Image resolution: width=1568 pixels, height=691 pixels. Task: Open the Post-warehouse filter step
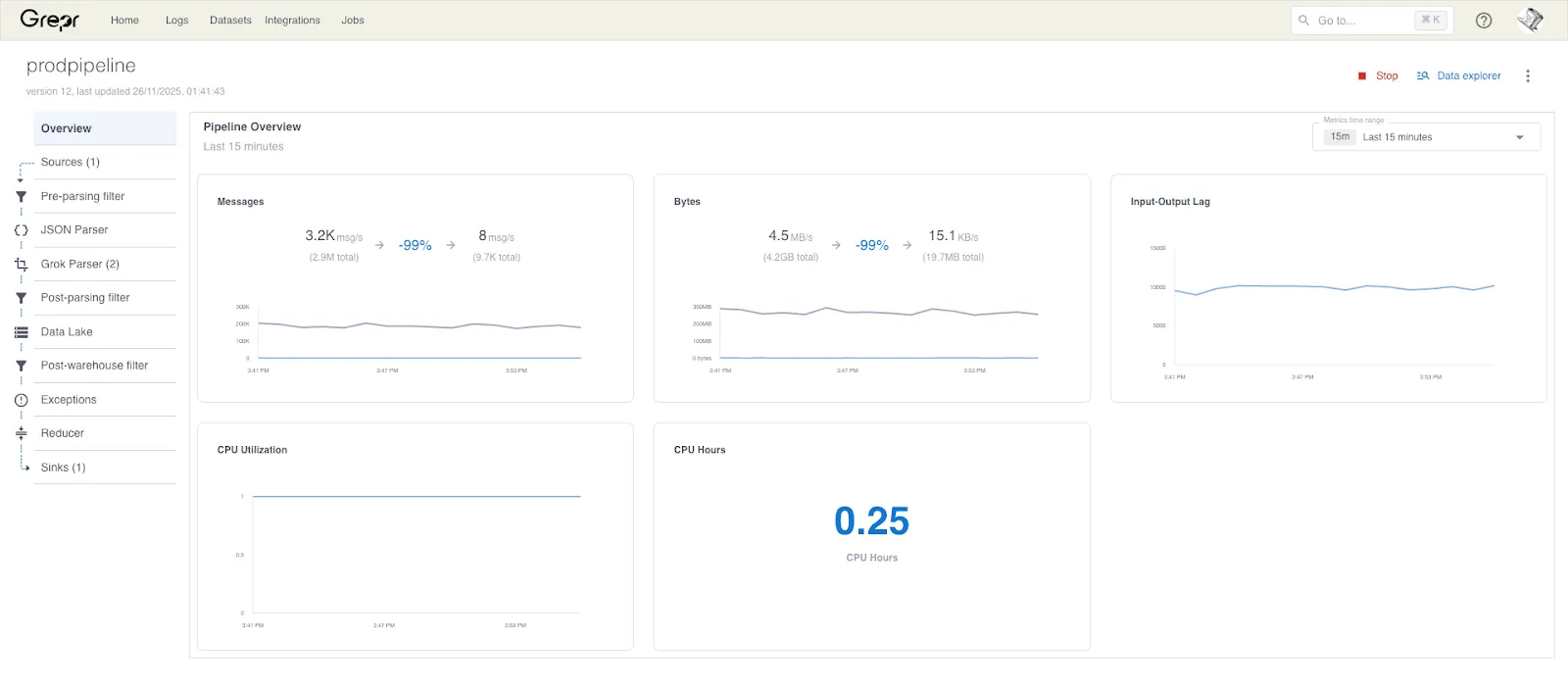pos(105,366)
